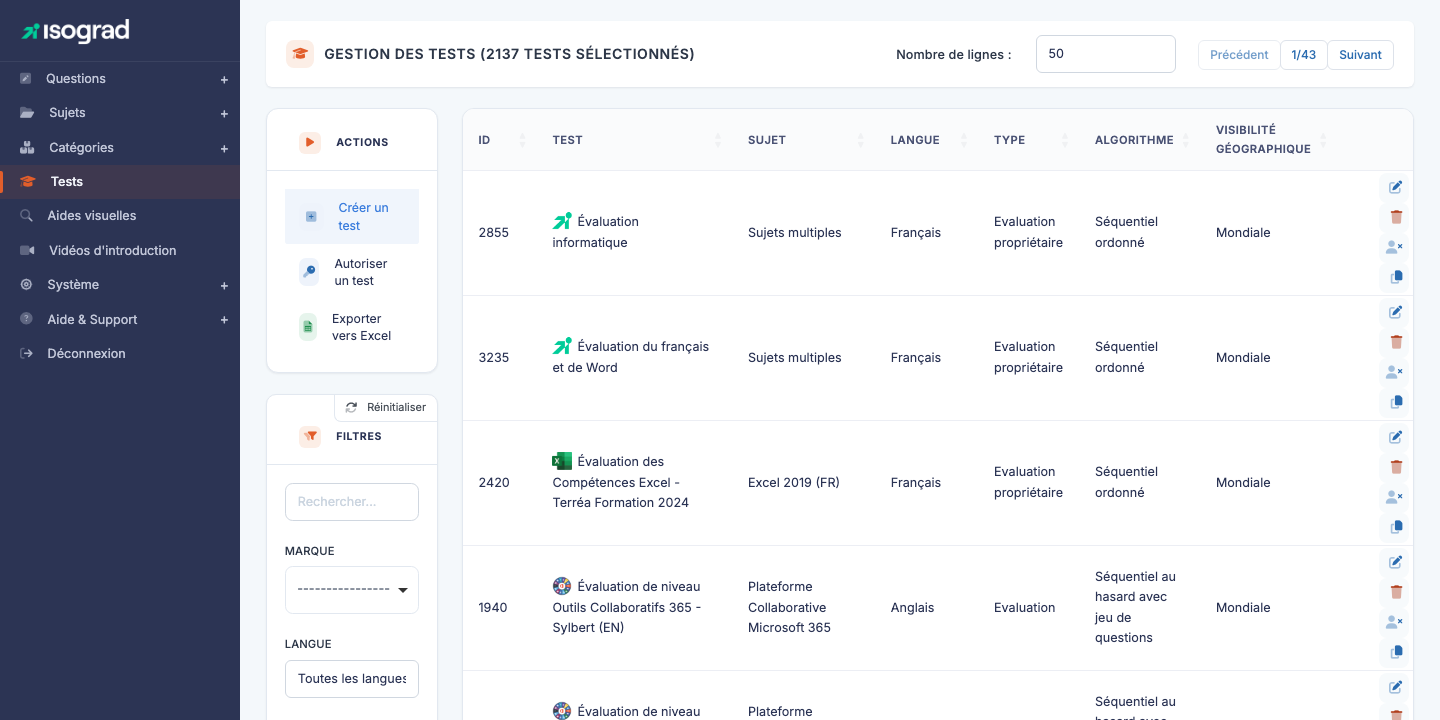
Task: Click the Rechercher search field
Action: click(352, 502)
